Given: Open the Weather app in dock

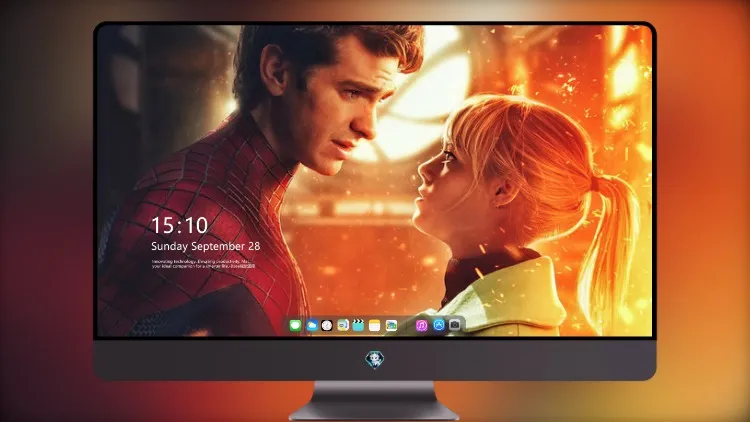Looking at the screenshot, I should tap(311, 325).
